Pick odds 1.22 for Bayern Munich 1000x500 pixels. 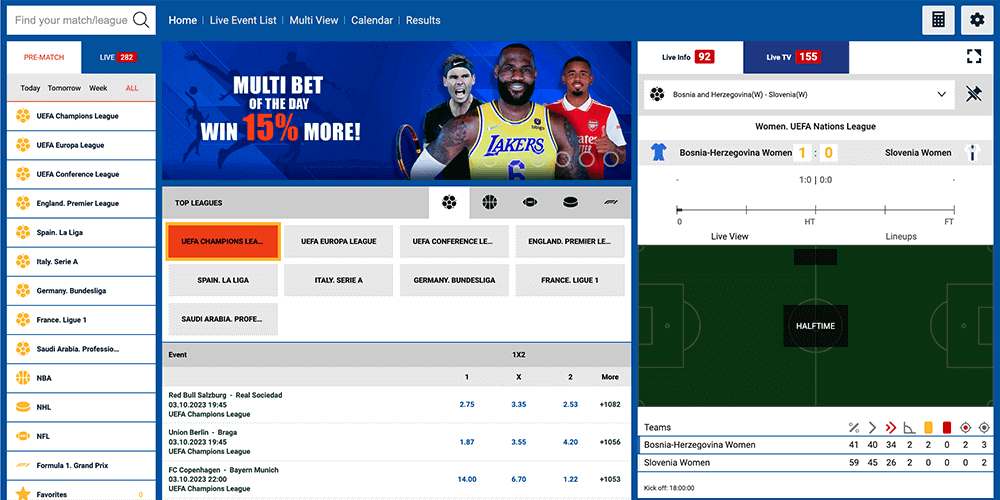click(570, 480)
